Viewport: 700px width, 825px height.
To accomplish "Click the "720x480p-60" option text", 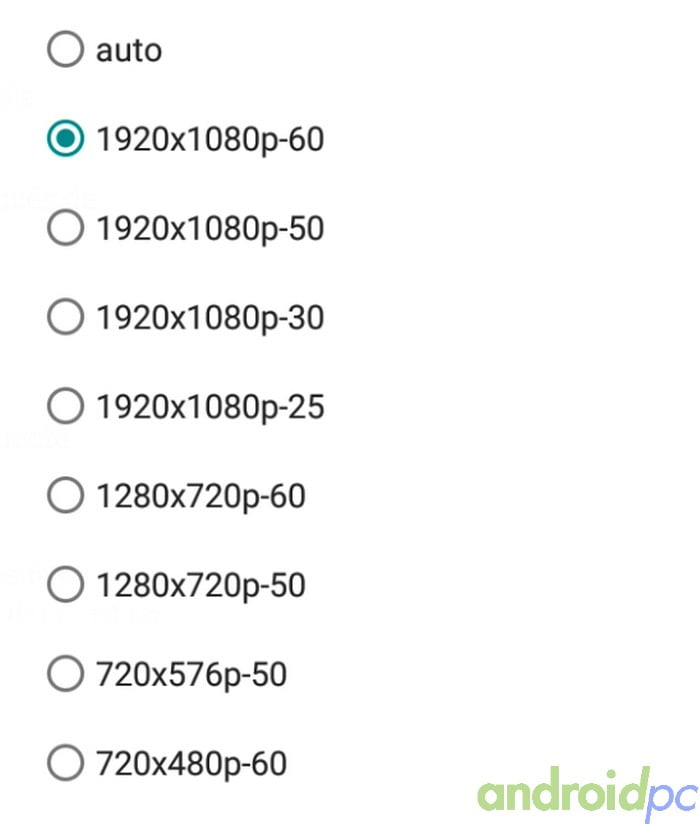I will (x=192, y=764).
